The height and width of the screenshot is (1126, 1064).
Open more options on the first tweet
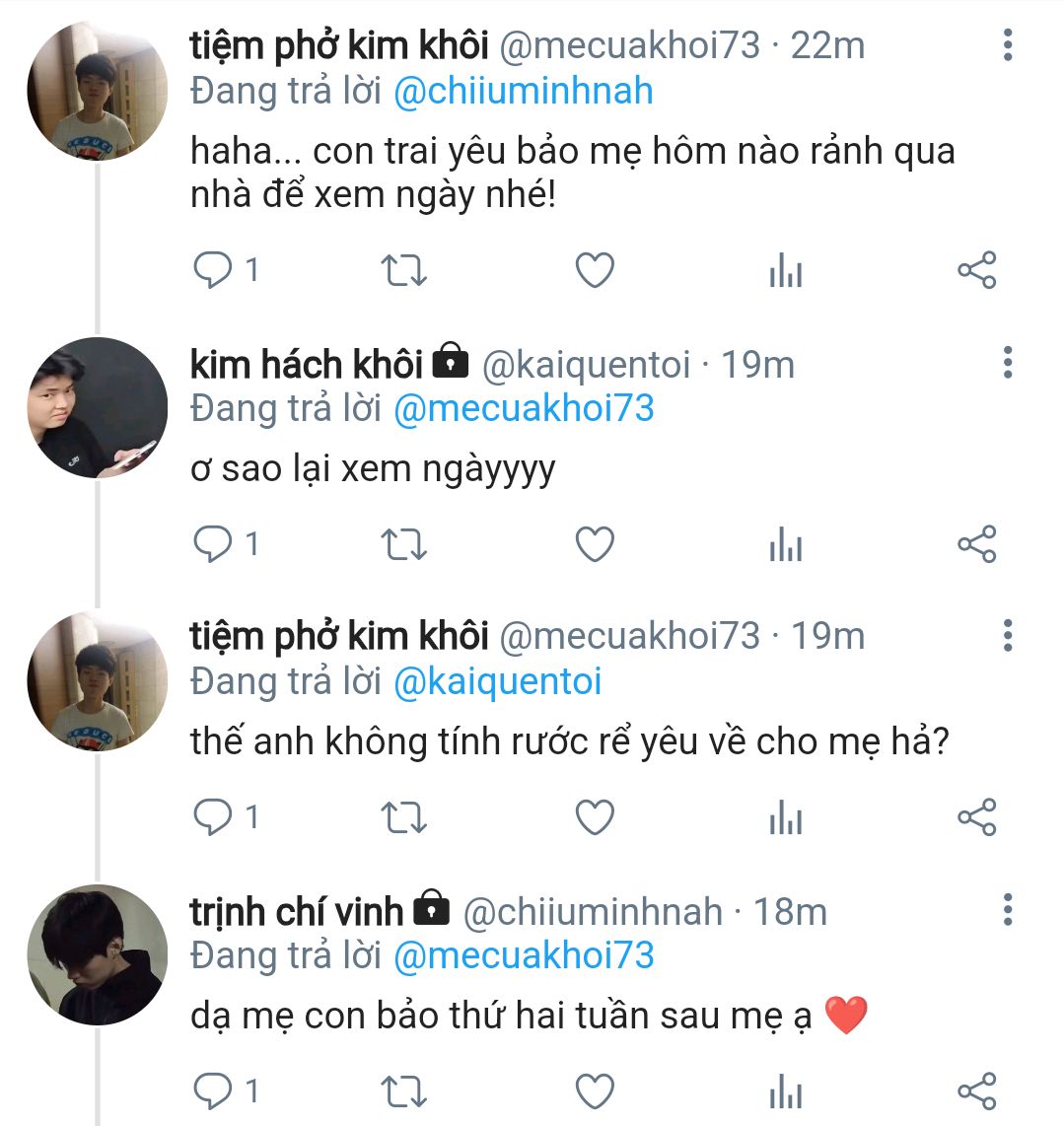click(1007, 45)
